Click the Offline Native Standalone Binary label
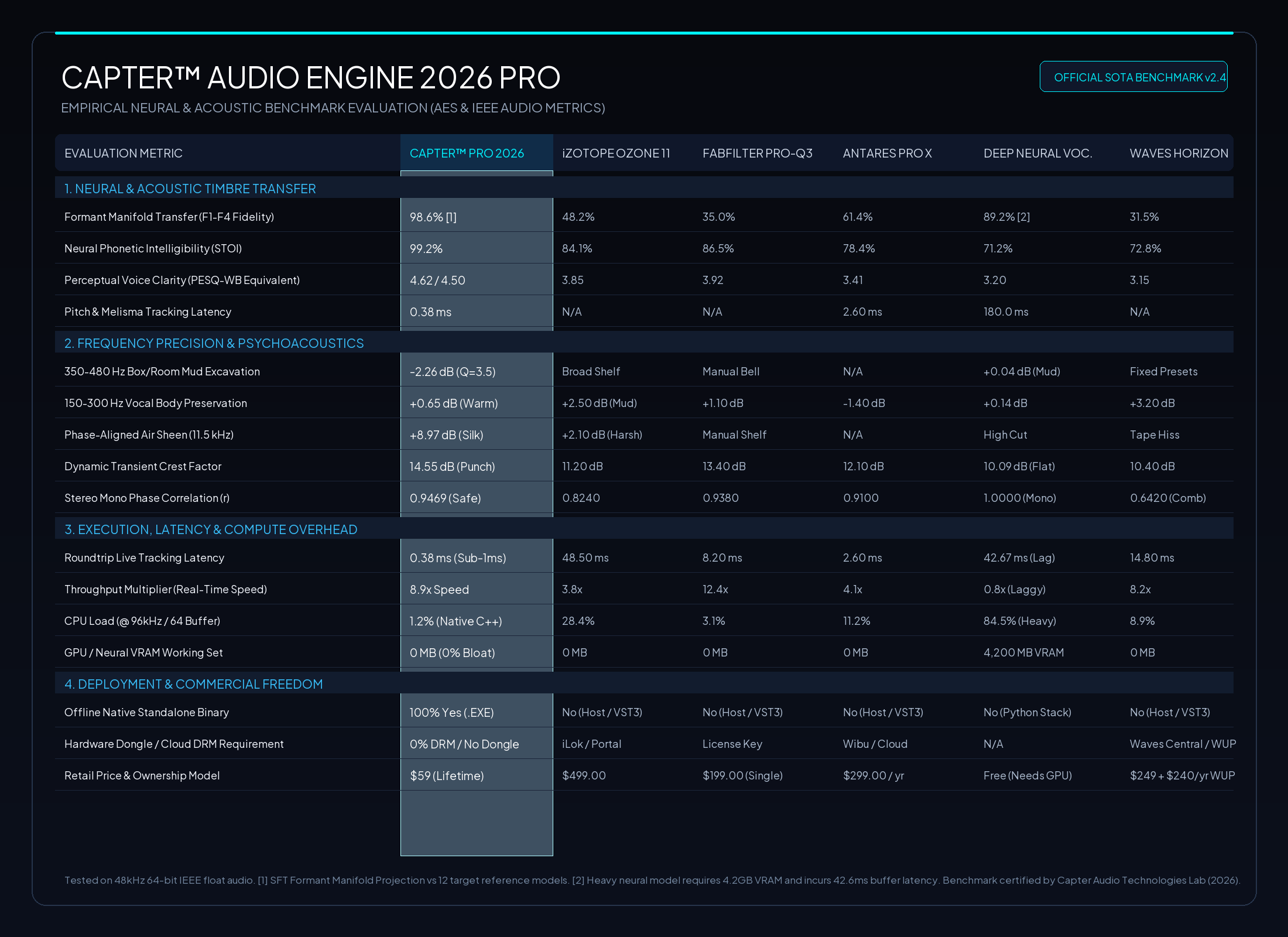The image size is (1288, 937). [x=147, y=712]
